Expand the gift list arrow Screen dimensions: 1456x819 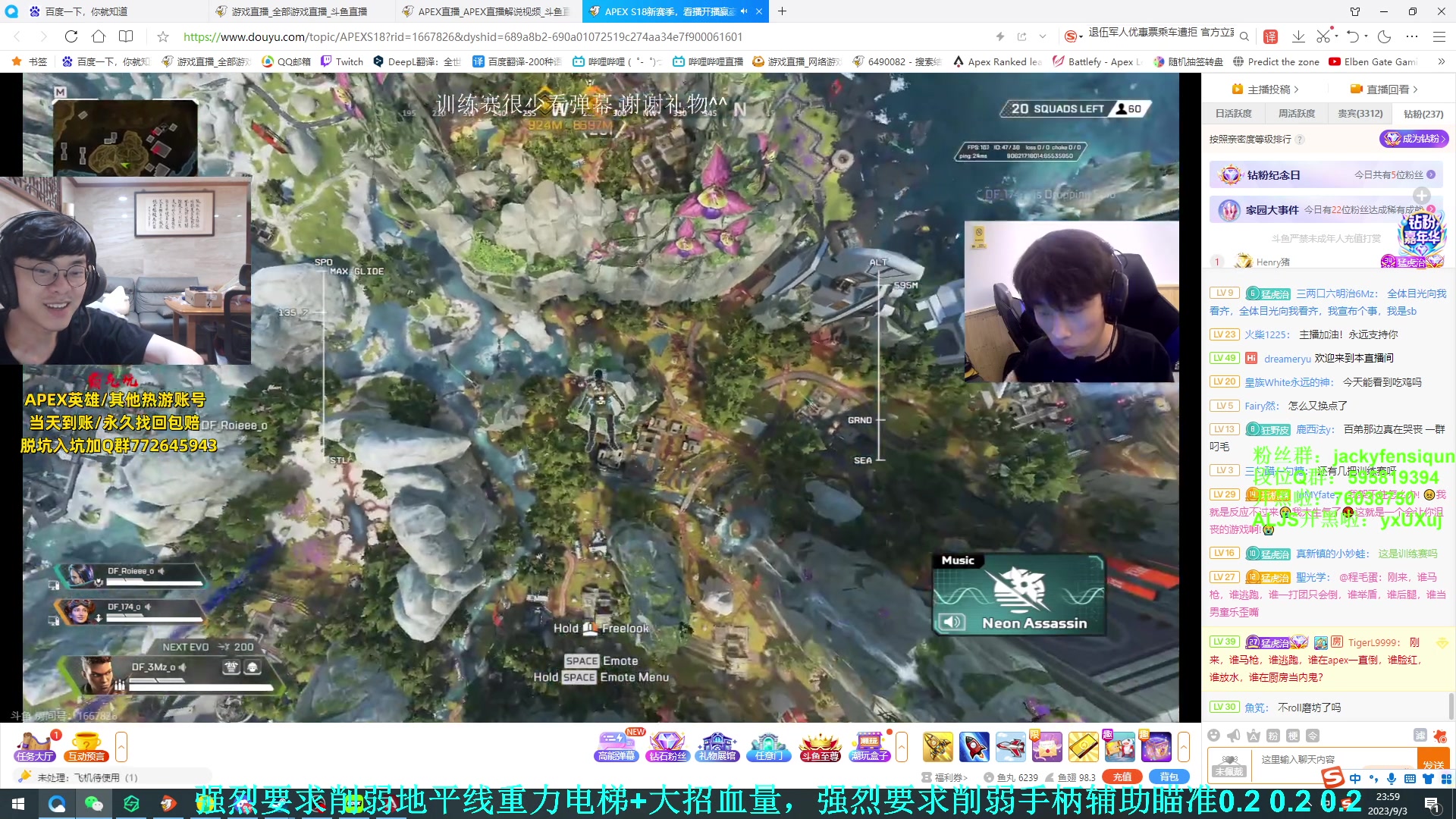click(1183, 747)
